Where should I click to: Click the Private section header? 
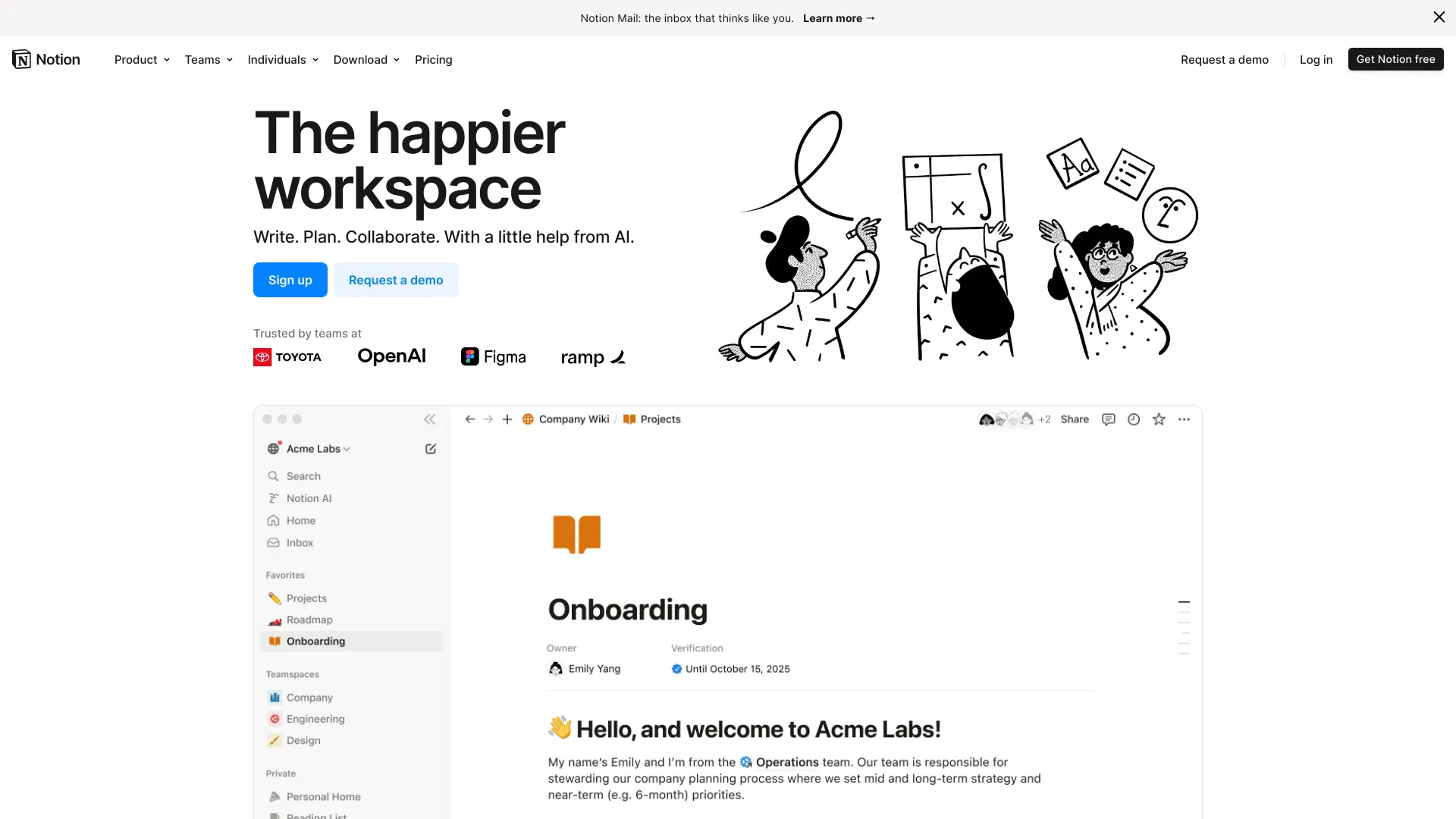tap(281, 773)
